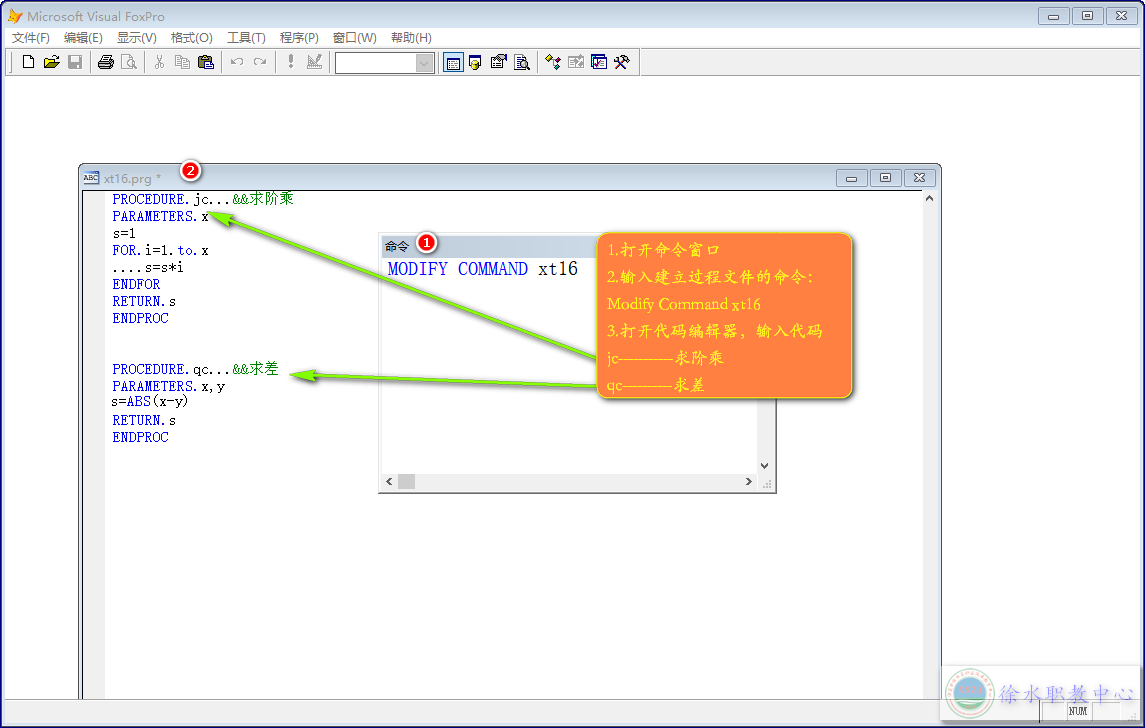The image size is (1145, 728).
Task: Open the Document View icon
Action: point(521,62)
